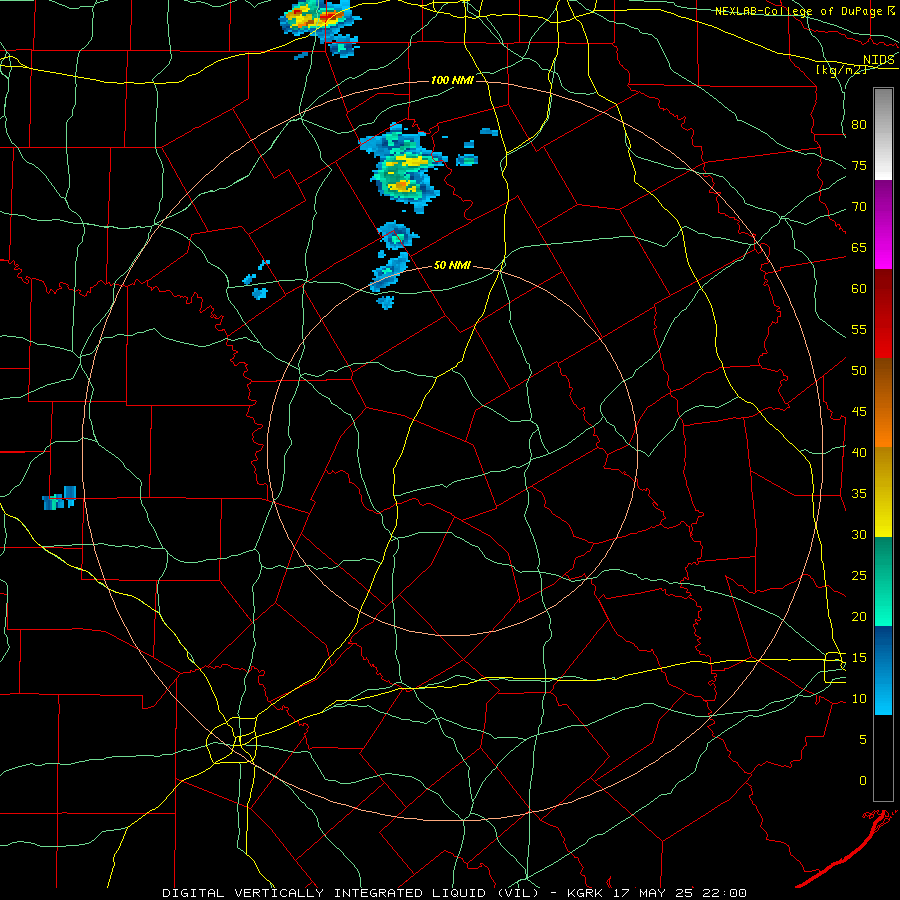
Task: Click the color scale value 70
Action: (859, 207)
